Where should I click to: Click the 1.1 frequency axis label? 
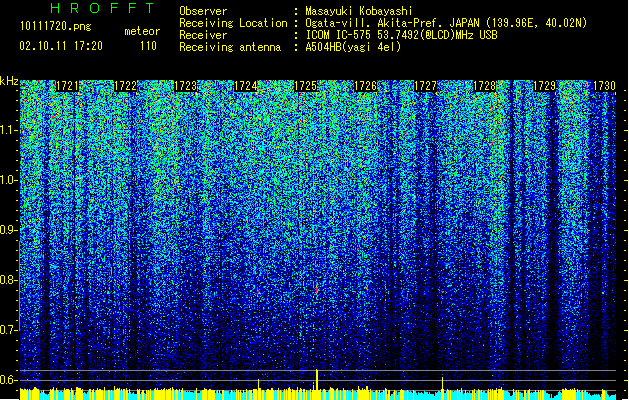click(8, 130)
